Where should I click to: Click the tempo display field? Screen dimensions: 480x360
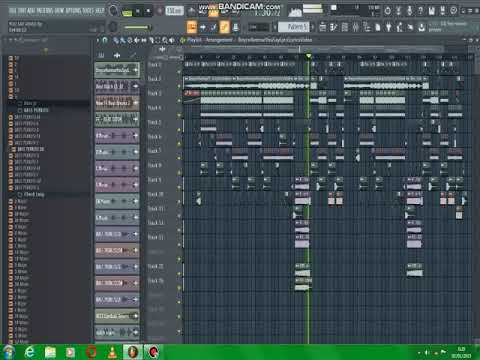click(x=174, y=11)
